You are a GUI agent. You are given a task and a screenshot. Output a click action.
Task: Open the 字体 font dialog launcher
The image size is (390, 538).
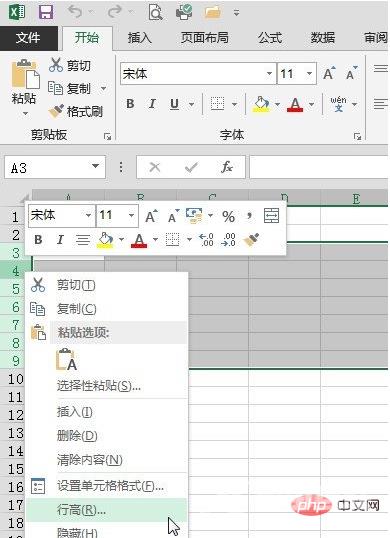(357, 137)
